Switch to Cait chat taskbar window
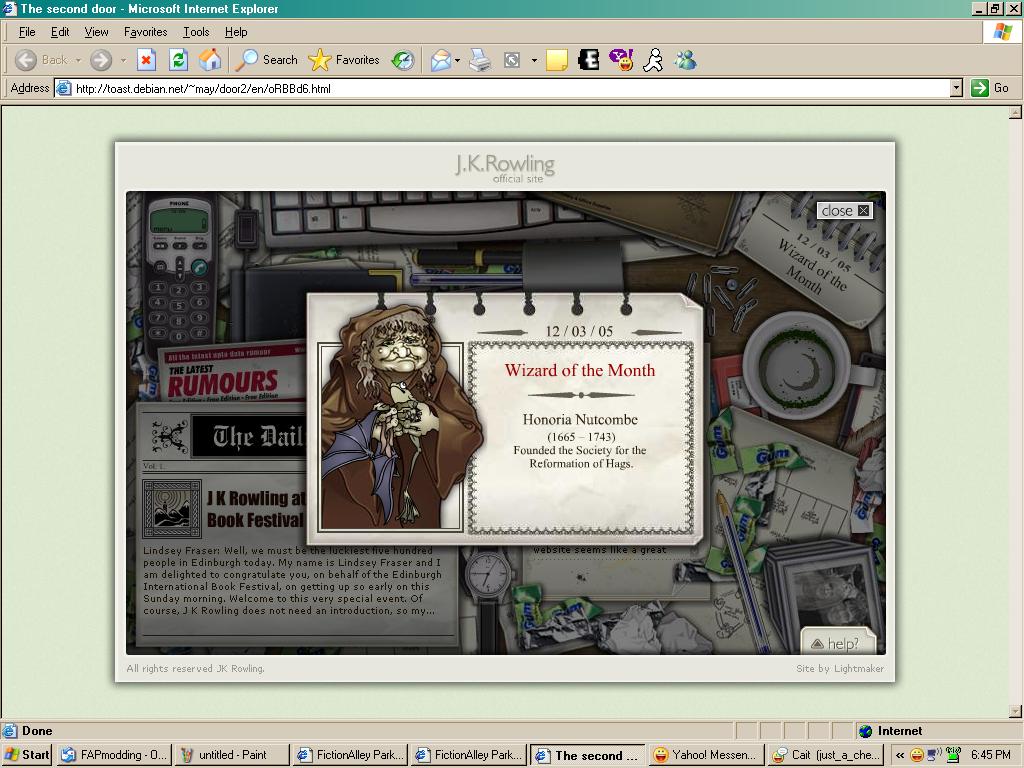 (x=826, y=755)
